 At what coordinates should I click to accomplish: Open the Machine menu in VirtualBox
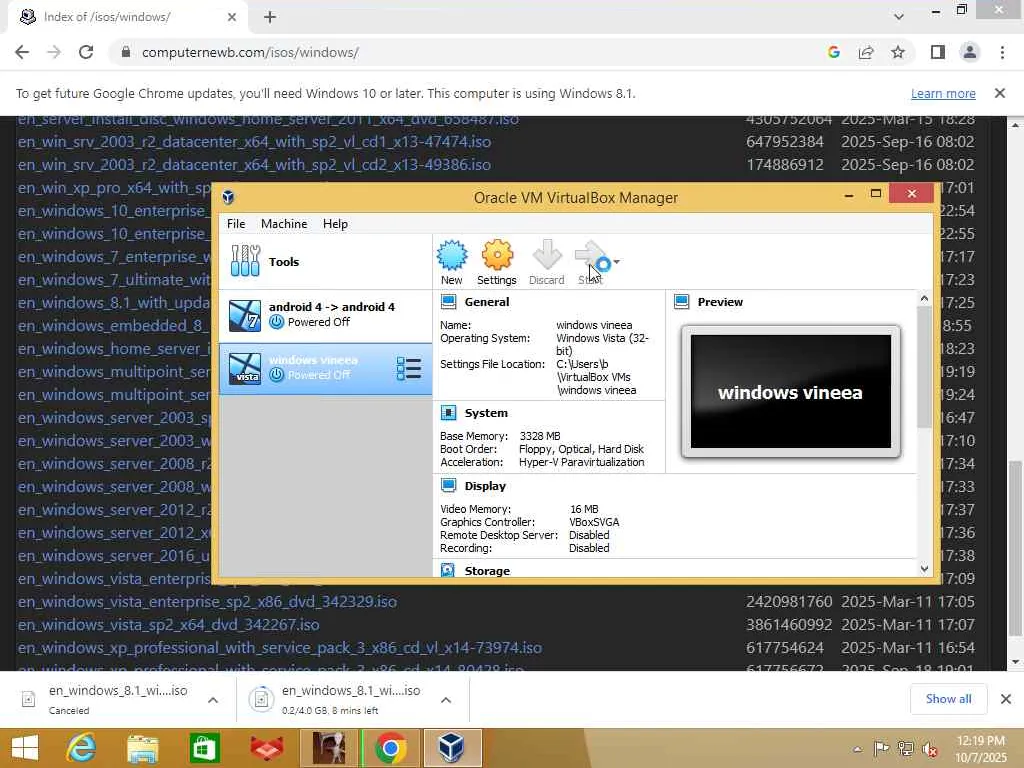tap(284, 224)
